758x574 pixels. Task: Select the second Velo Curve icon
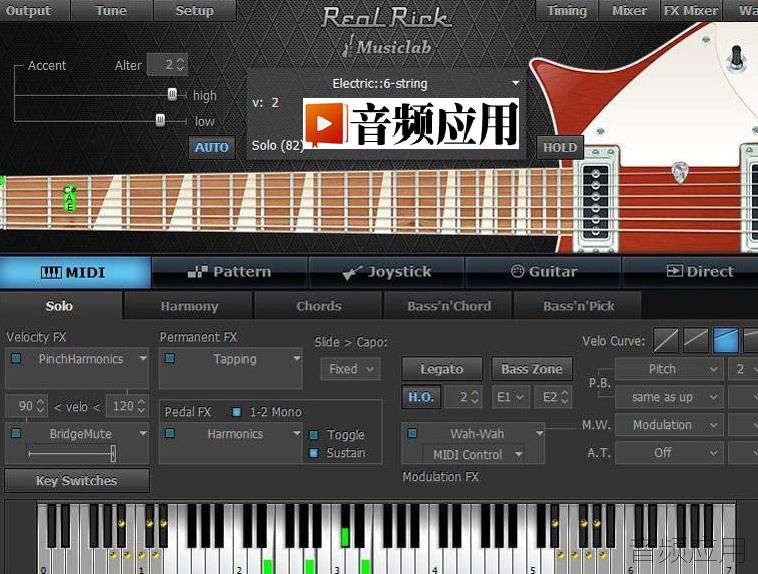(x=696, y=341)
